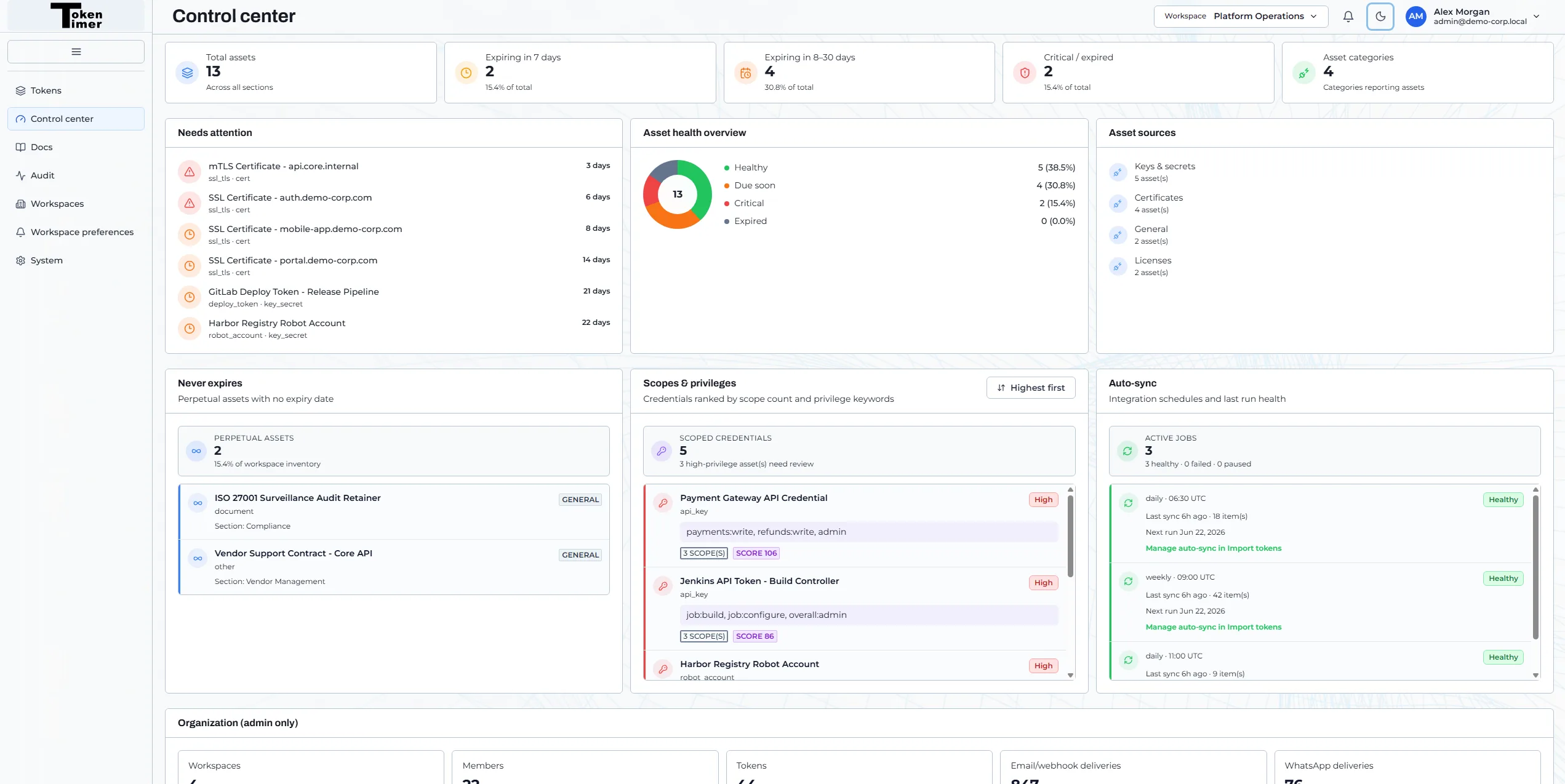Toggle dark mode moon button
The height and width of the screenshot is (784, 1565).
coord(1380,17)
